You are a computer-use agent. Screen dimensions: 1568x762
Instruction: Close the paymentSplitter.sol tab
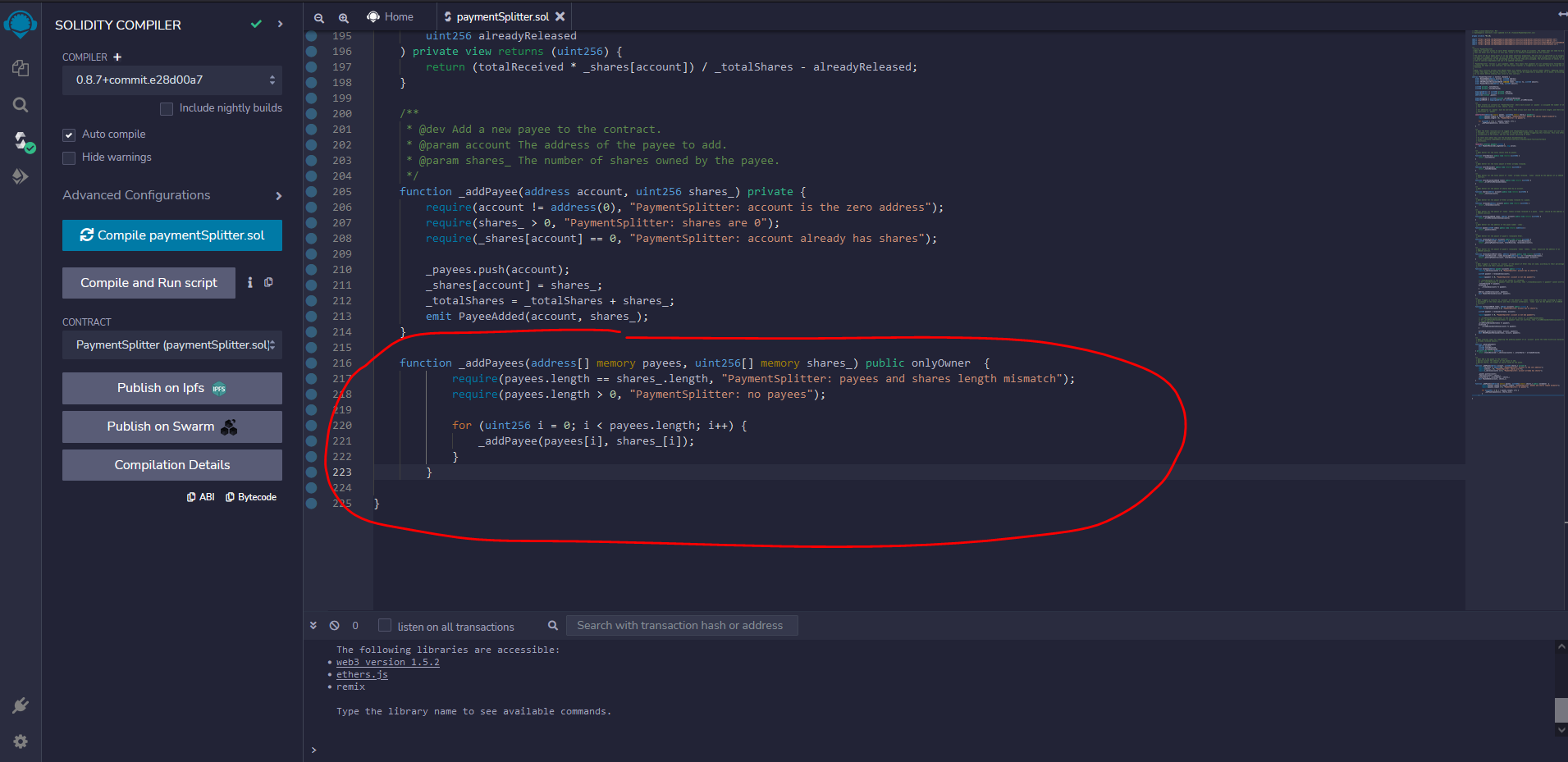560,16
